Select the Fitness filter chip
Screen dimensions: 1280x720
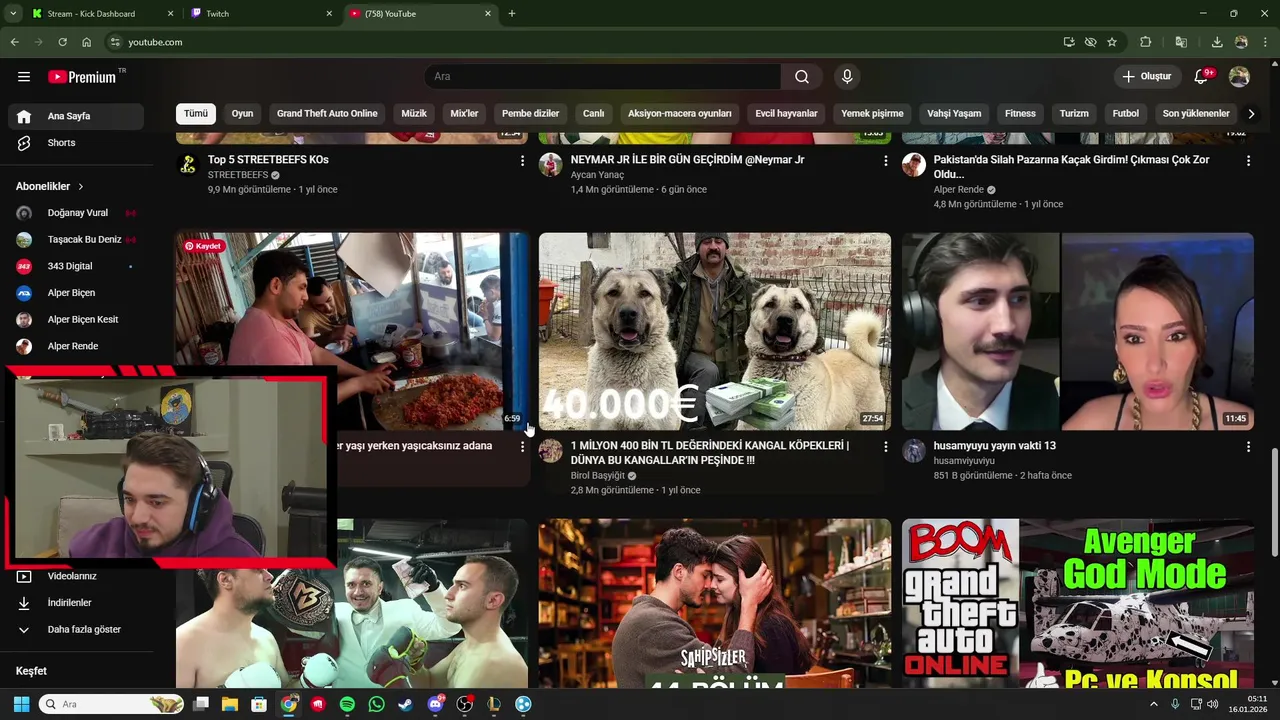pyautogui.click(x=1020, y=114)
